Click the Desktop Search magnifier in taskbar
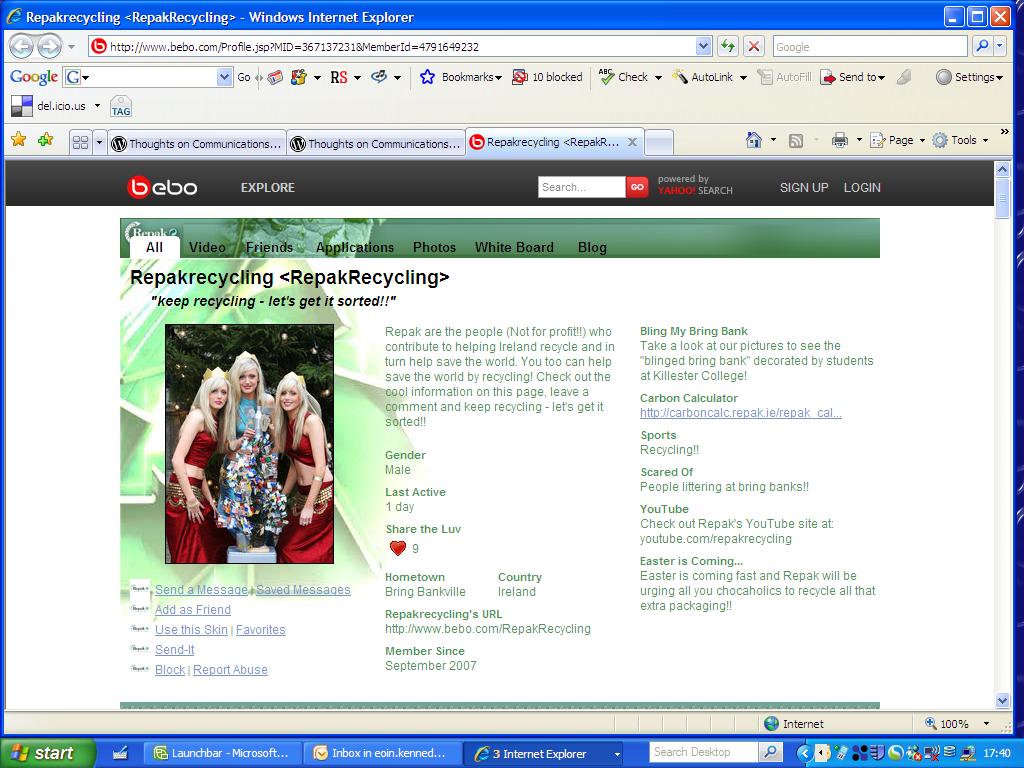Image resolution: width=1024 pixels, height=768 pixels. click(x=770, y=752)
